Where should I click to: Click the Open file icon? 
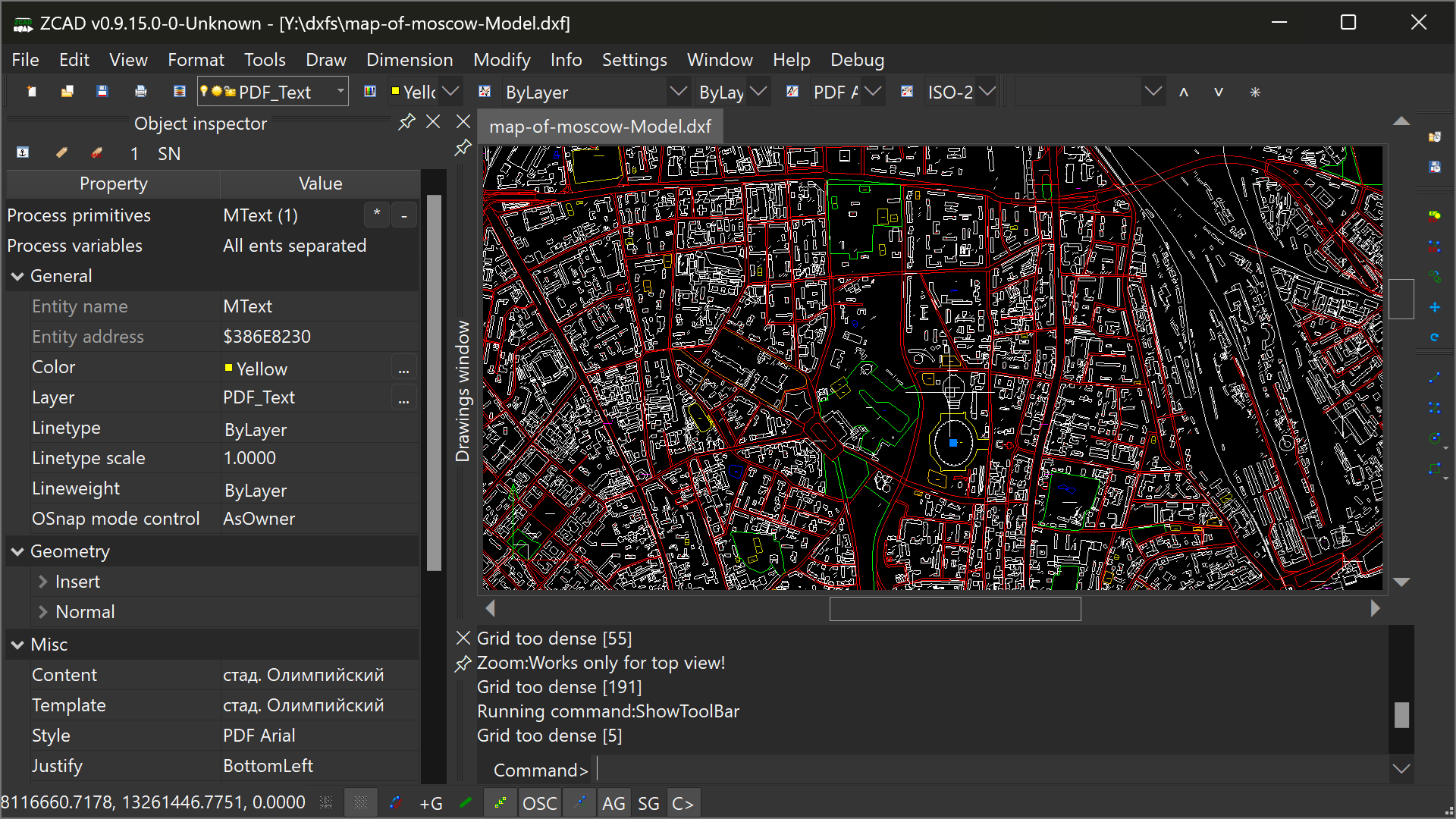point(67,92)
